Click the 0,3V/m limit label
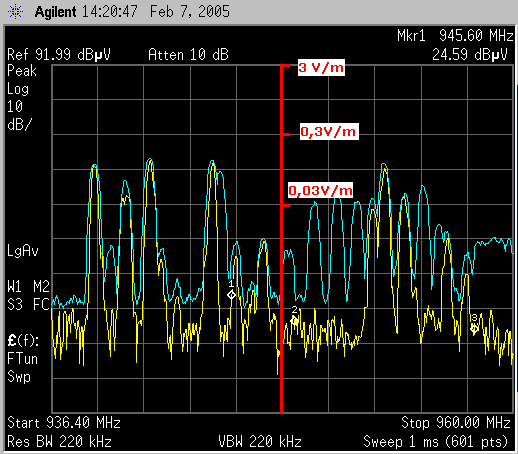This screenshot has width=518, height=454. coord(329,132)
